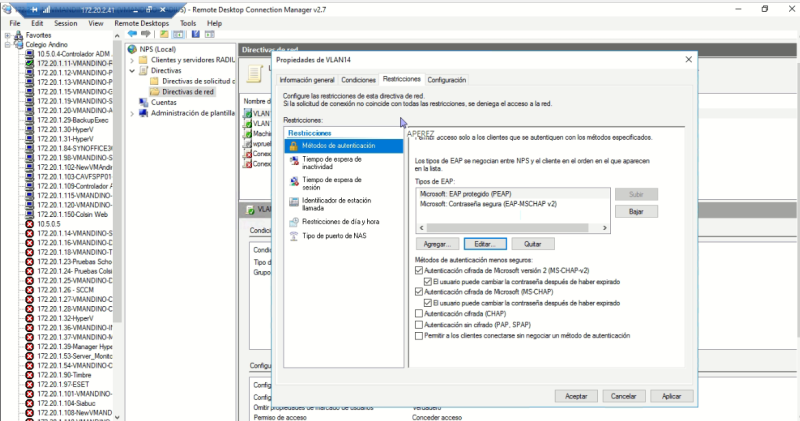Image resolution: width=800 pixels, height=421 pixels.
Task: Select Microsoft: EAP protegido (PEAP) entry
Action: pos(513,194)
